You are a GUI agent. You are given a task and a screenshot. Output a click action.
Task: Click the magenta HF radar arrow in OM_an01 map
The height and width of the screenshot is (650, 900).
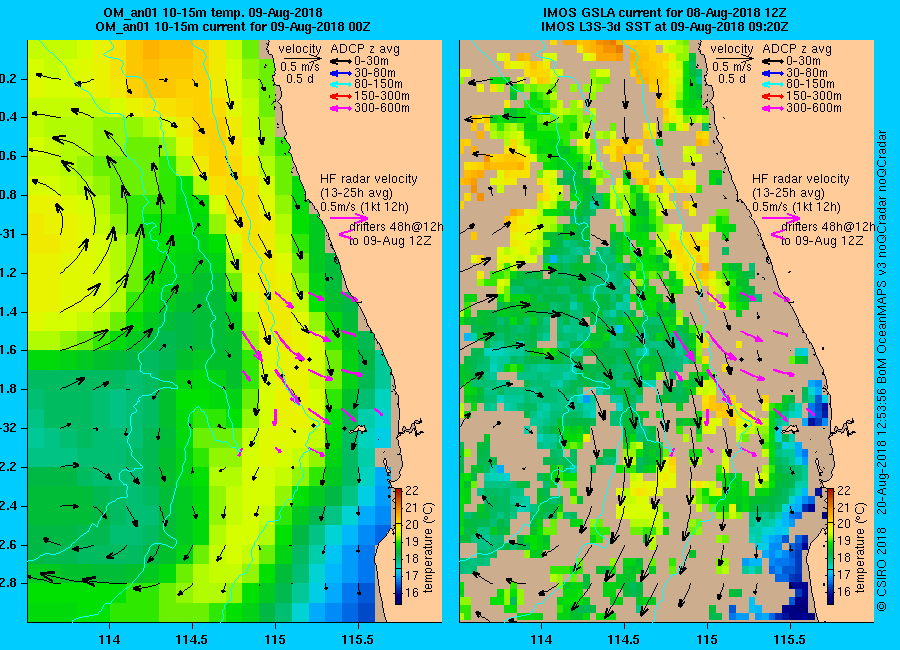click(349, 218)
